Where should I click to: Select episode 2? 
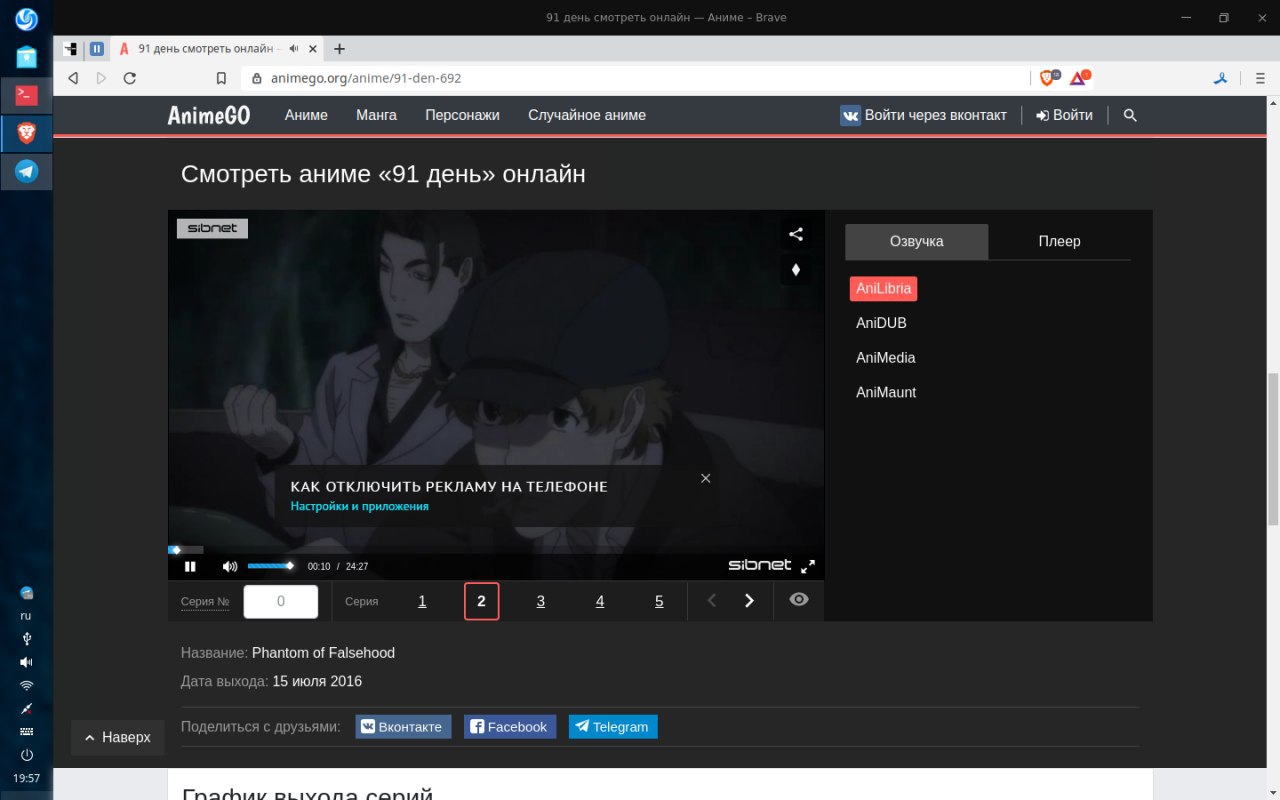tap(482, 601)
